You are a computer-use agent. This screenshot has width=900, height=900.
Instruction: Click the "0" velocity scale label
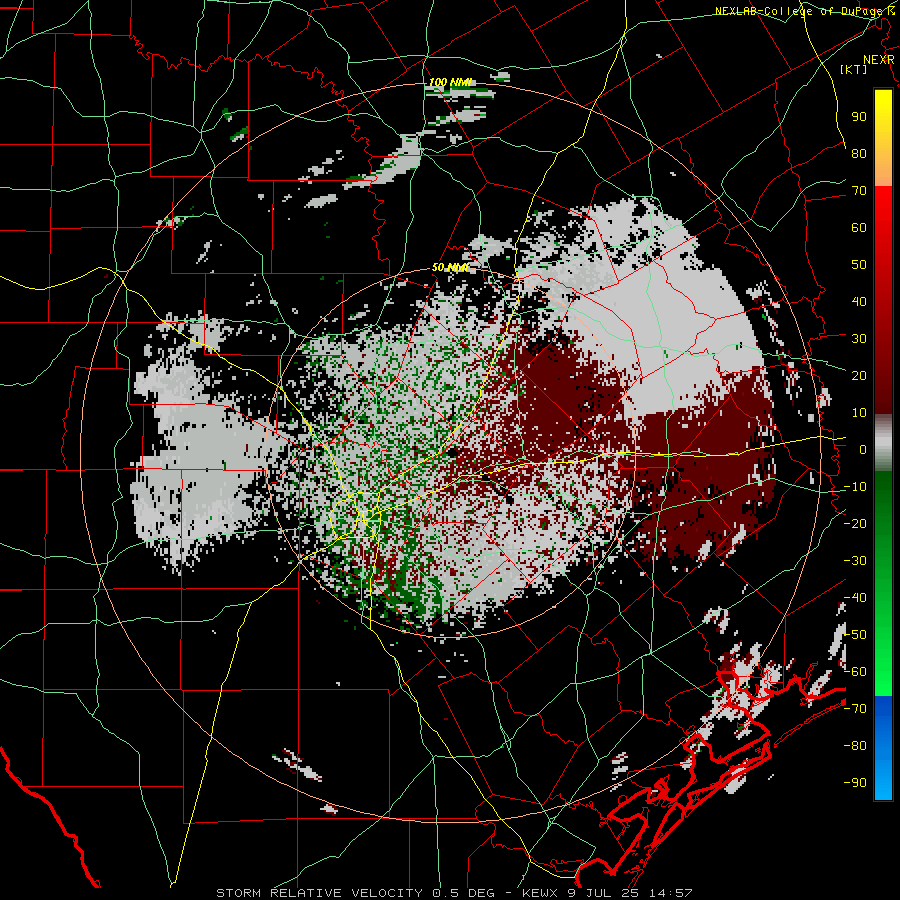(863, 449)
